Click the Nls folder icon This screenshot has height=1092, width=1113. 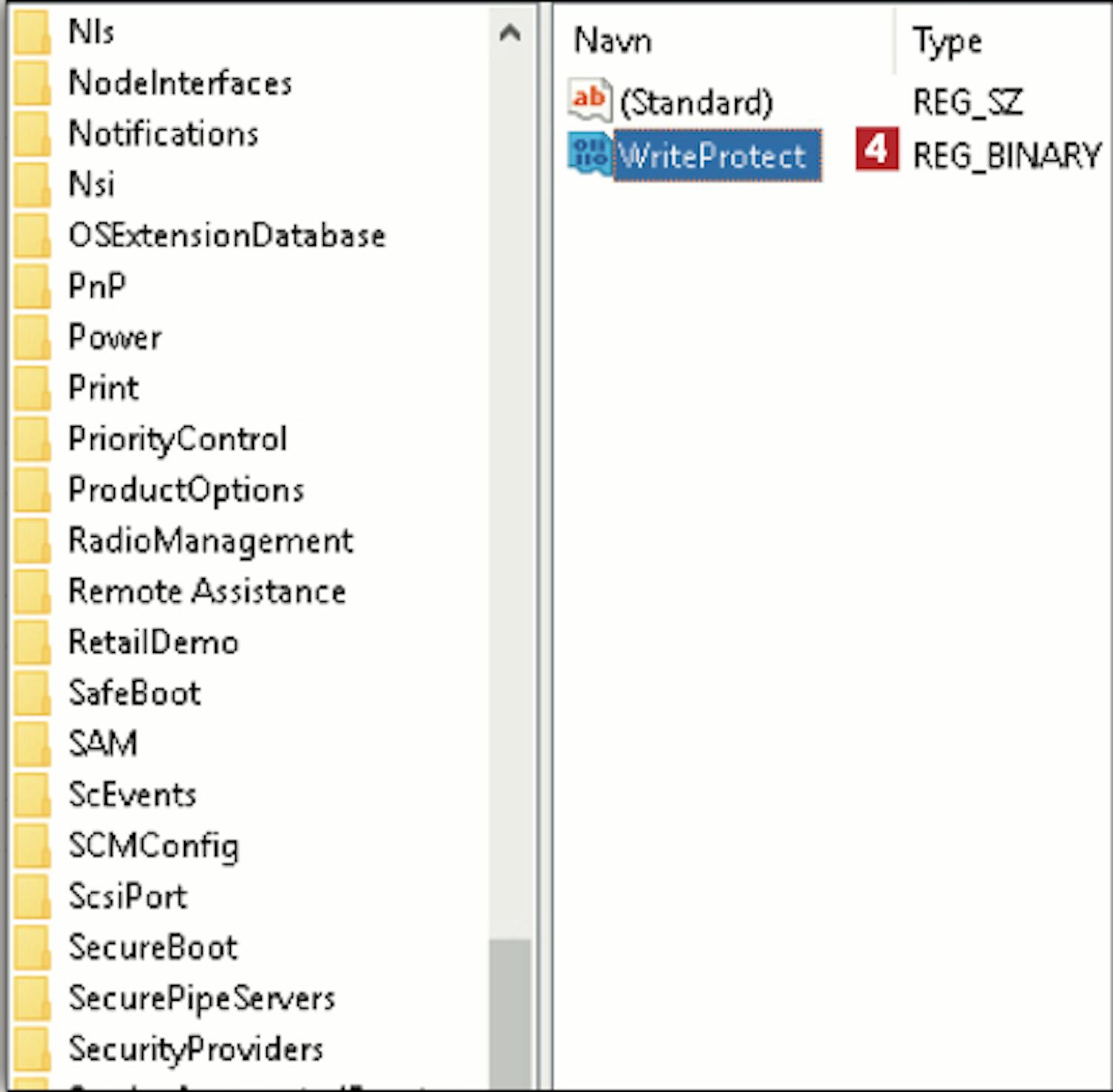pos(32,32)
